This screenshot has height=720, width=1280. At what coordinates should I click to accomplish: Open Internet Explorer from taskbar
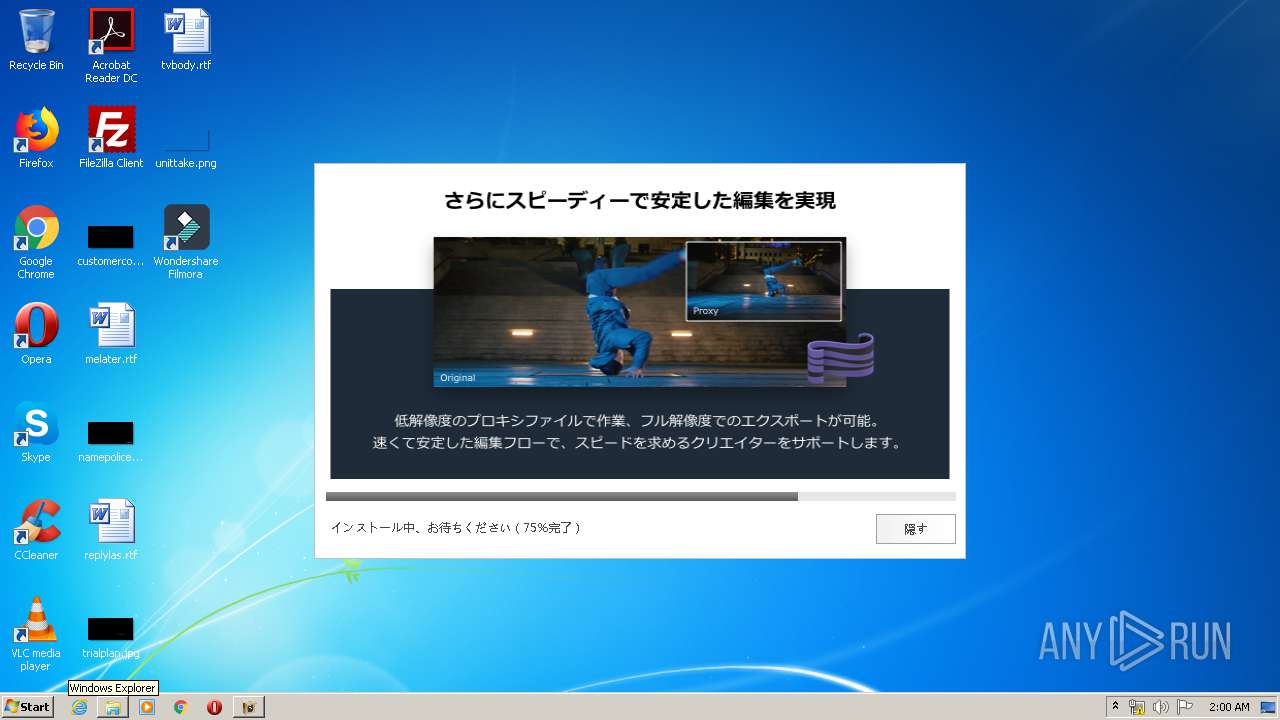click(79, 707)
